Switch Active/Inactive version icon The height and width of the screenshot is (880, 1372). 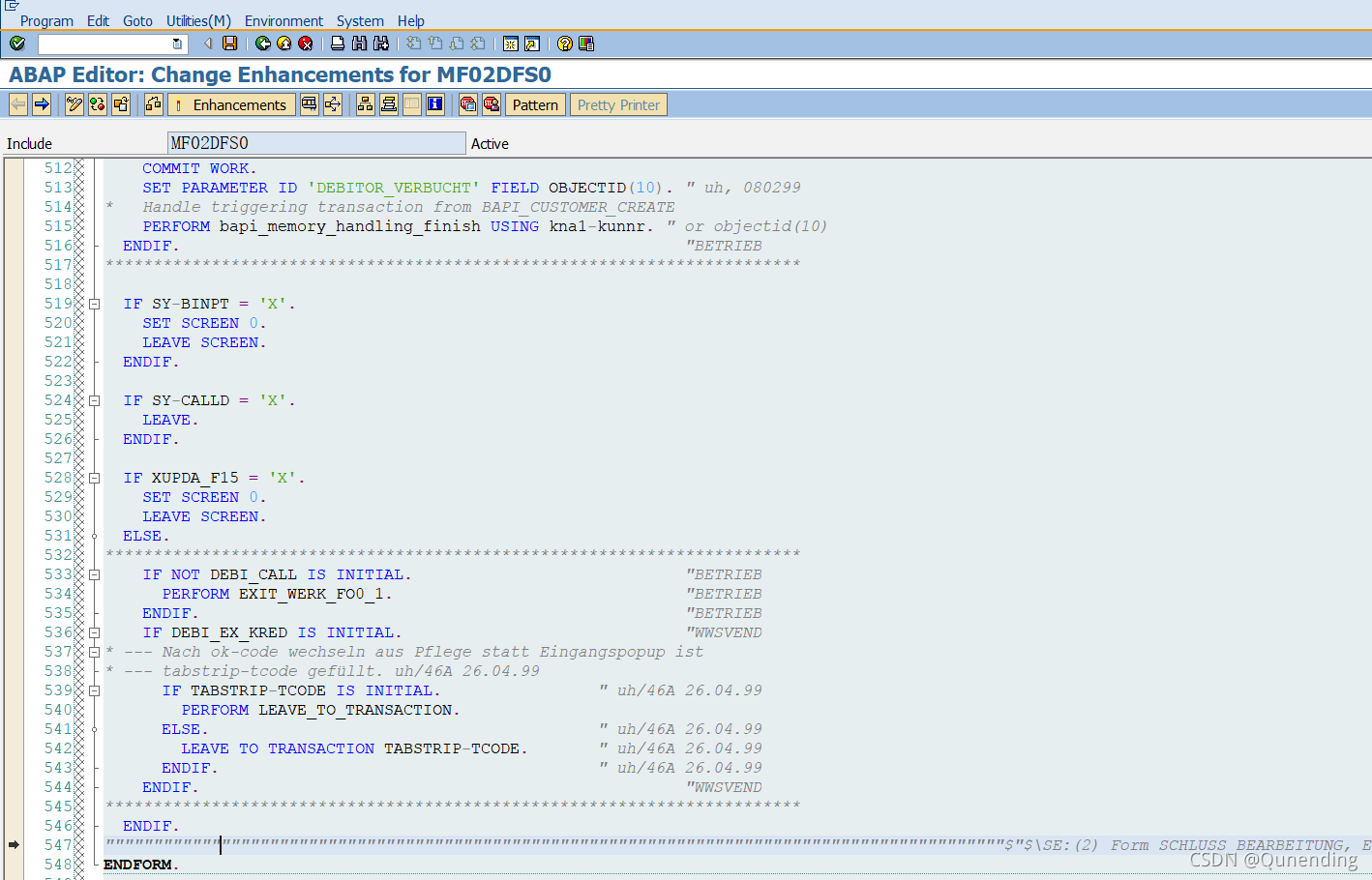pyautogui.click(x=98, y=104)
